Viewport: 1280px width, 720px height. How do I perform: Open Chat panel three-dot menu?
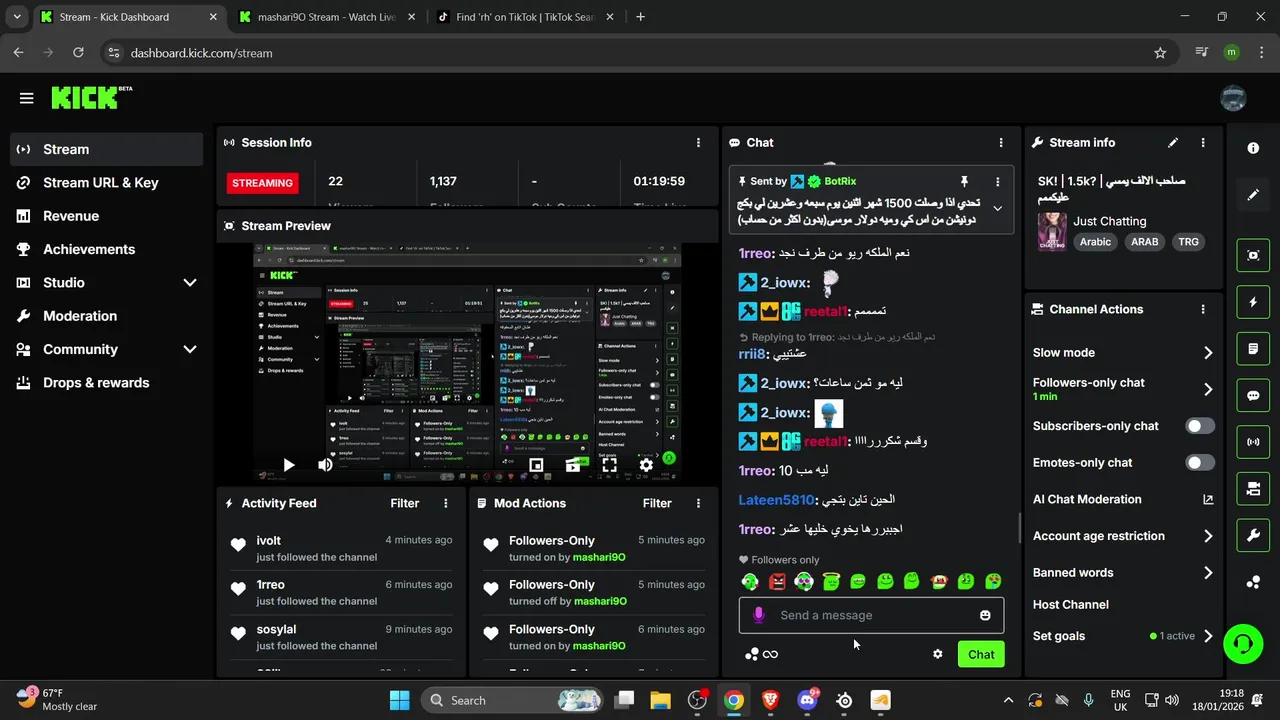(x=1000, y=143)
